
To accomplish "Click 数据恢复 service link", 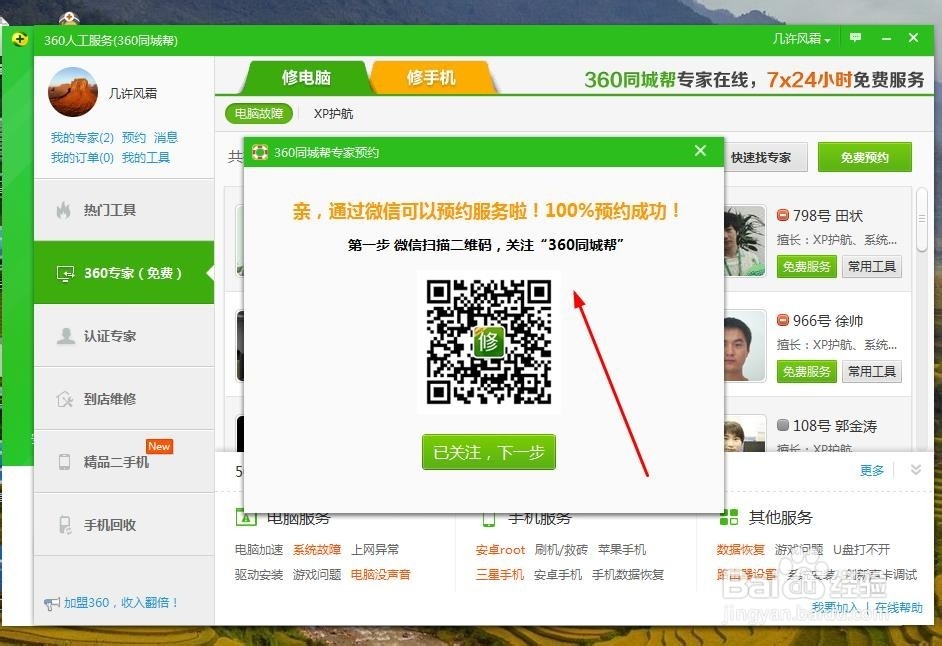I will click(741, 550).
